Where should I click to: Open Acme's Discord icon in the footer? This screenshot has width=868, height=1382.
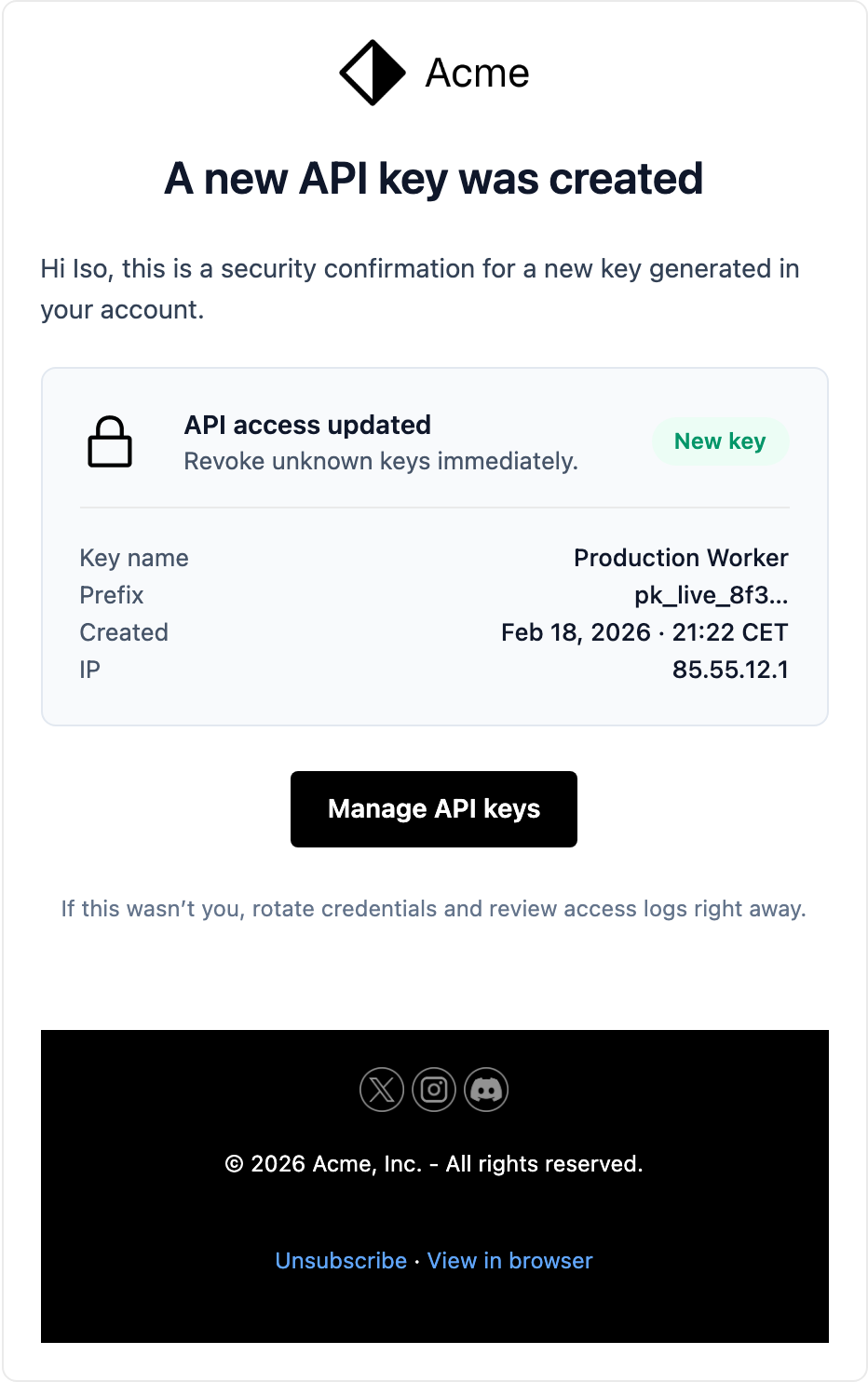tap(487, 1090)
